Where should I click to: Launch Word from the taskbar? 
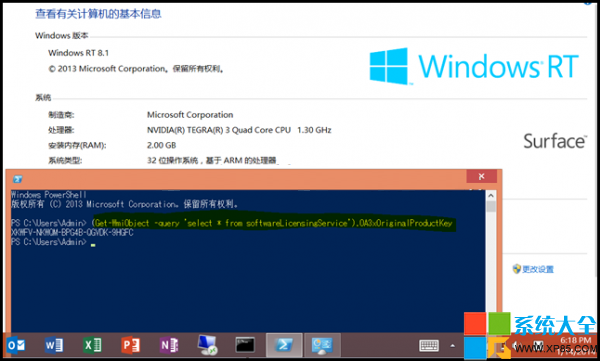(54, 346)
